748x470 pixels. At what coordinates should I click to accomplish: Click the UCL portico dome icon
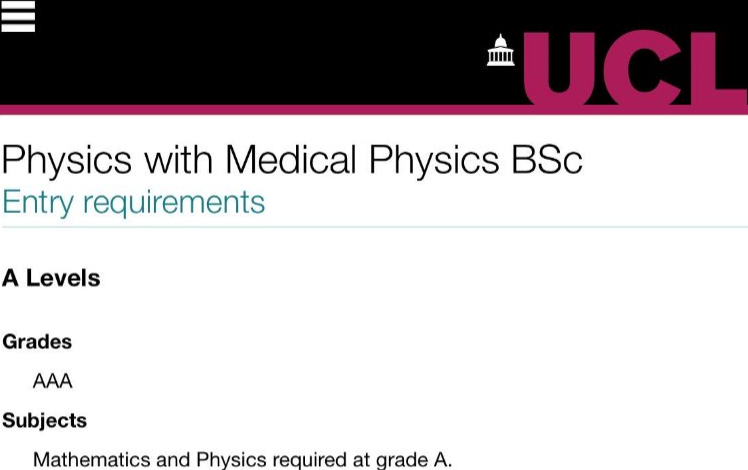coord(500,50)
